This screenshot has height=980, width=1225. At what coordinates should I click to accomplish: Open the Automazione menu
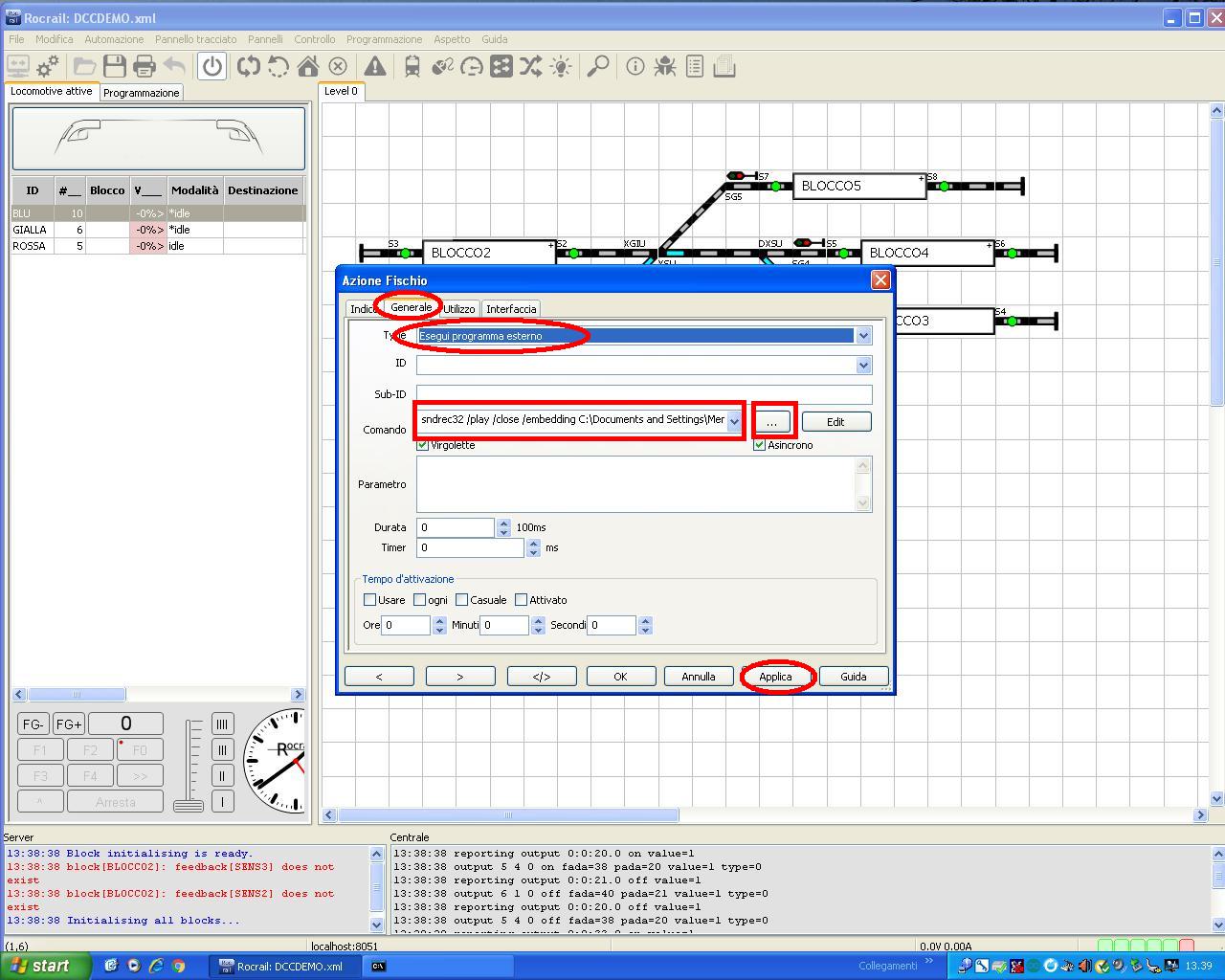(114, 39)
